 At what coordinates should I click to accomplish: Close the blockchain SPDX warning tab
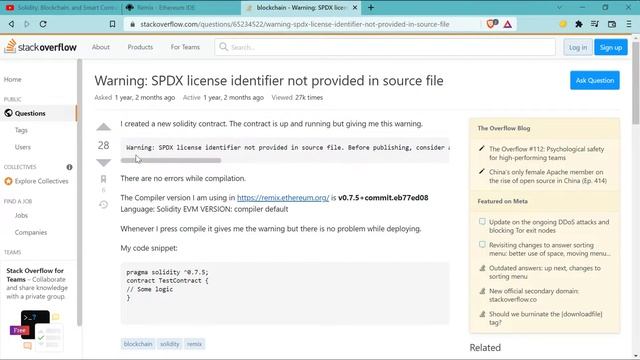coord(355,7)
